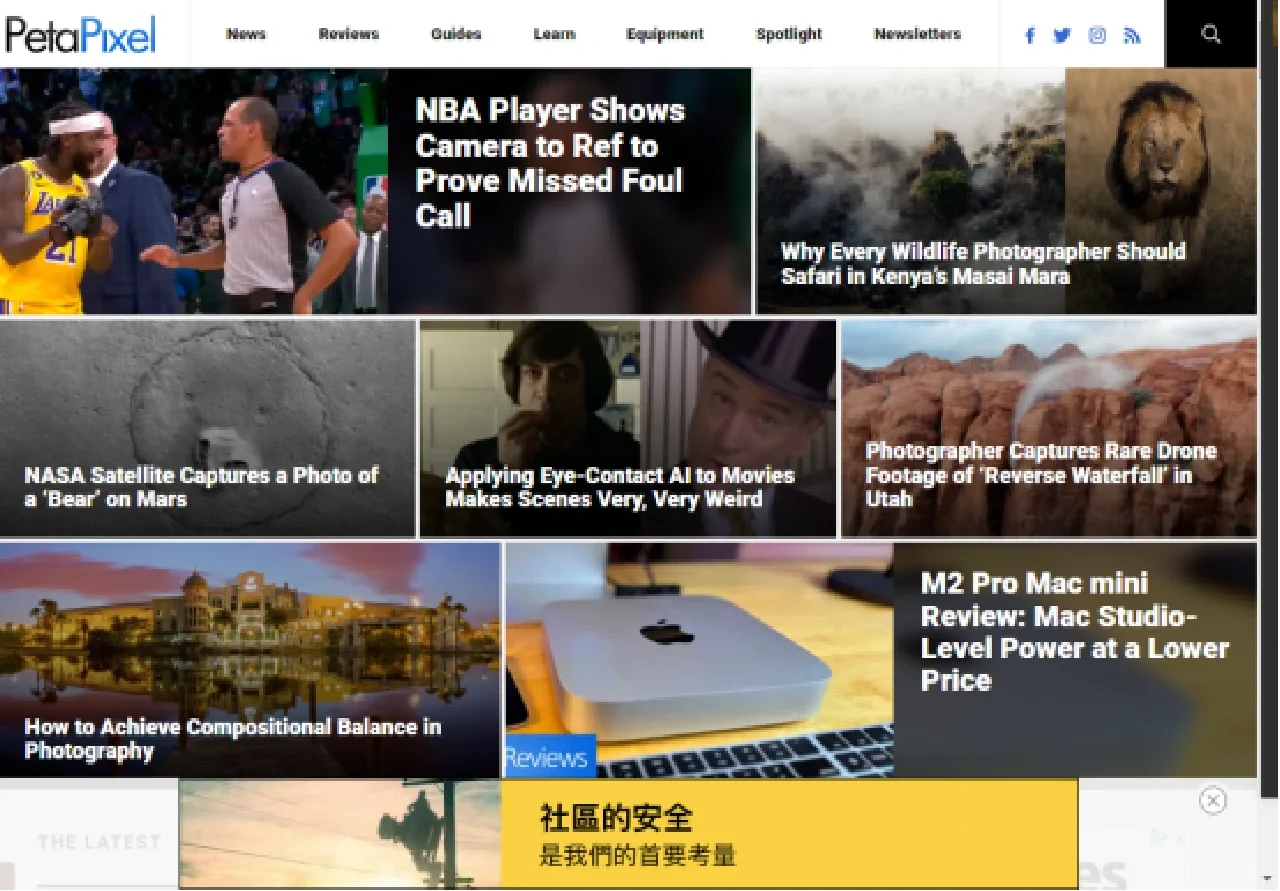This screenshot has height=891, width=1280.
Task: Open the News menu
Action: tap(246, 34)
